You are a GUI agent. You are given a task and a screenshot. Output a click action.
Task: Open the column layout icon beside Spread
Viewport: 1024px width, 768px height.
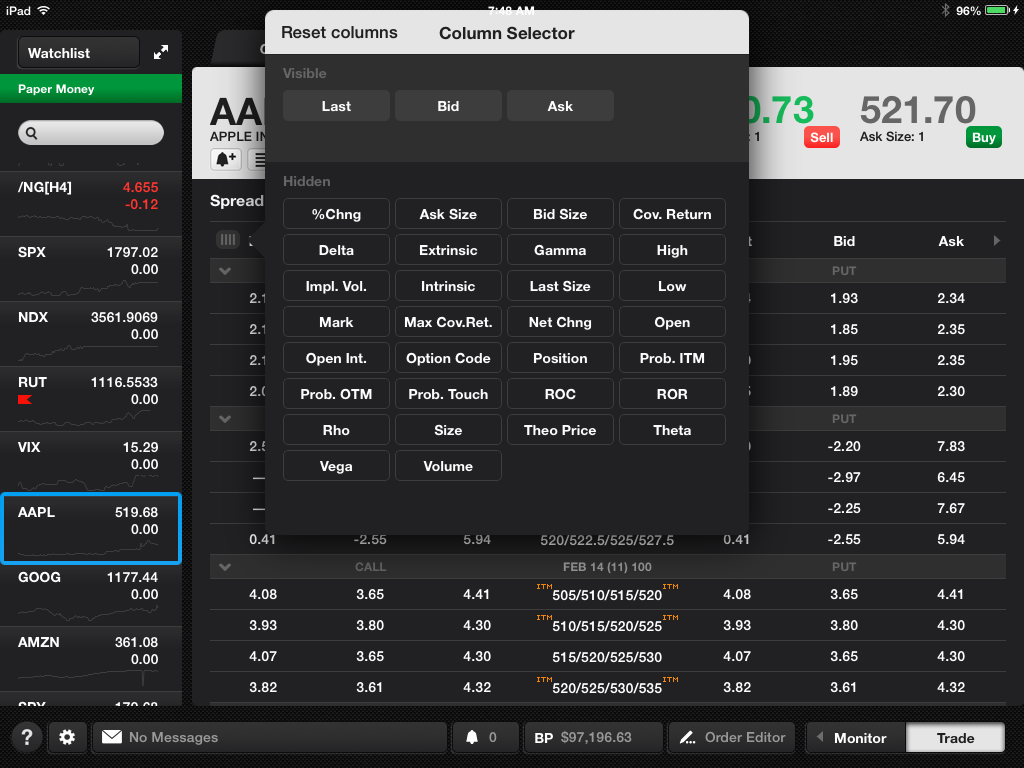[228, 240]
